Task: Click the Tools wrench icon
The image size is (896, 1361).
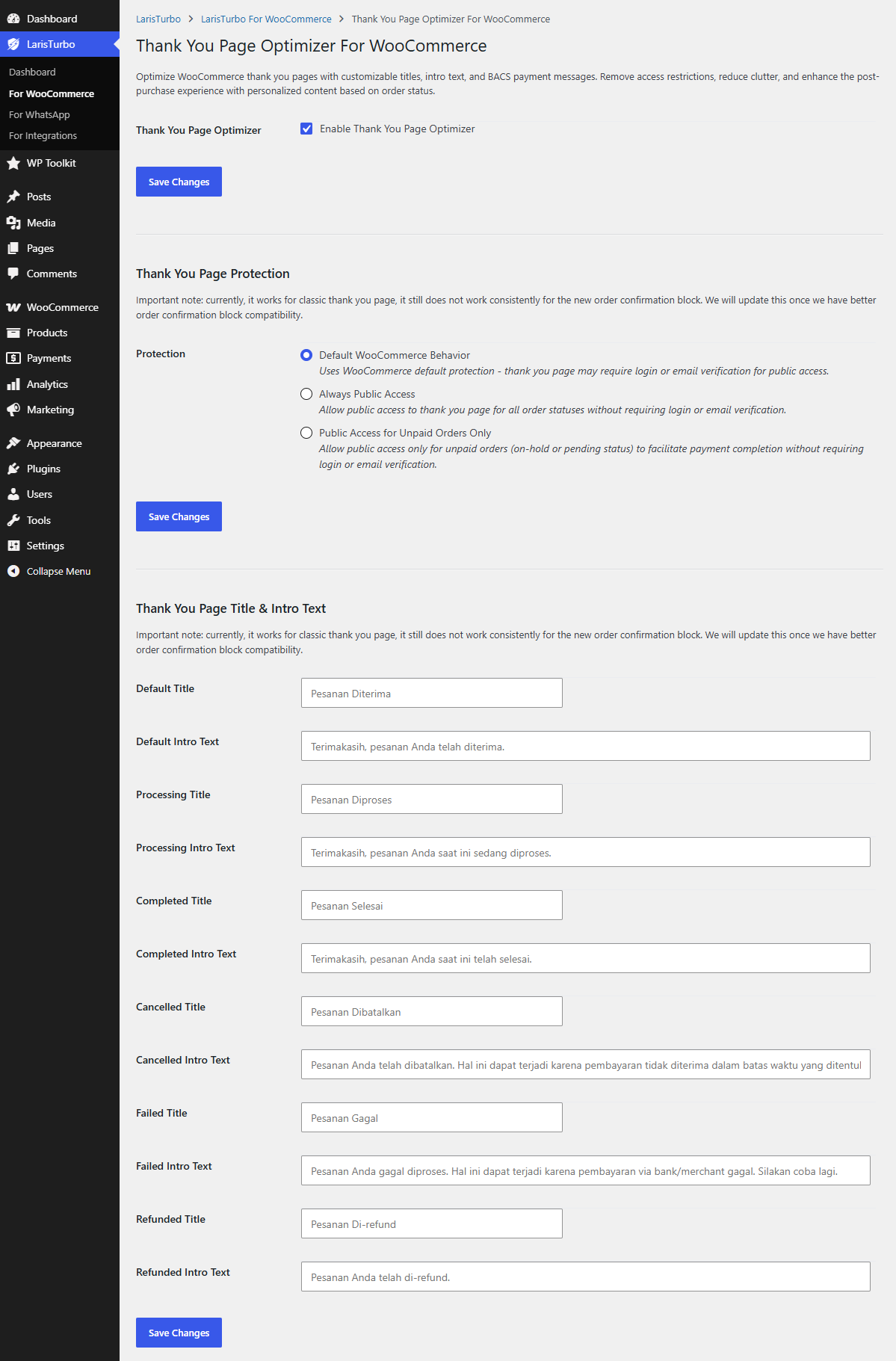Action: click(13, 520)
